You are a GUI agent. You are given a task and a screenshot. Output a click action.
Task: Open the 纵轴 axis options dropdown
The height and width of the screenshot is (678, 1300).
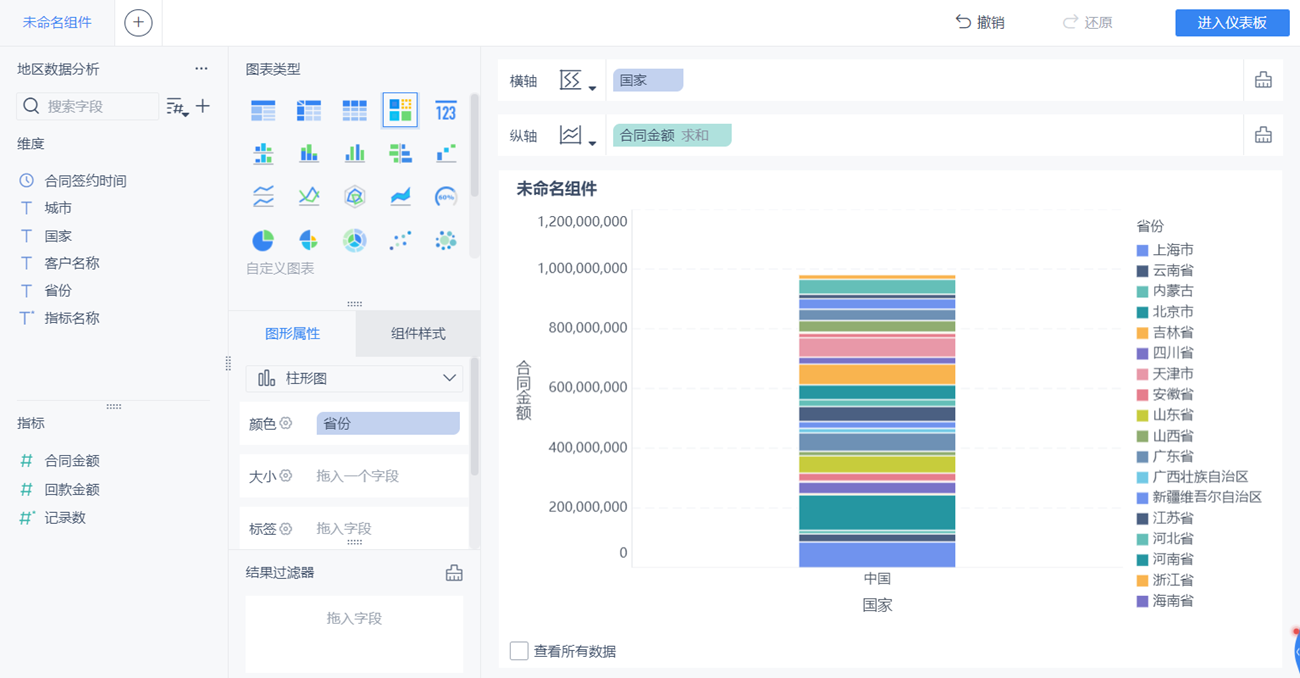(x=577, y=135)
